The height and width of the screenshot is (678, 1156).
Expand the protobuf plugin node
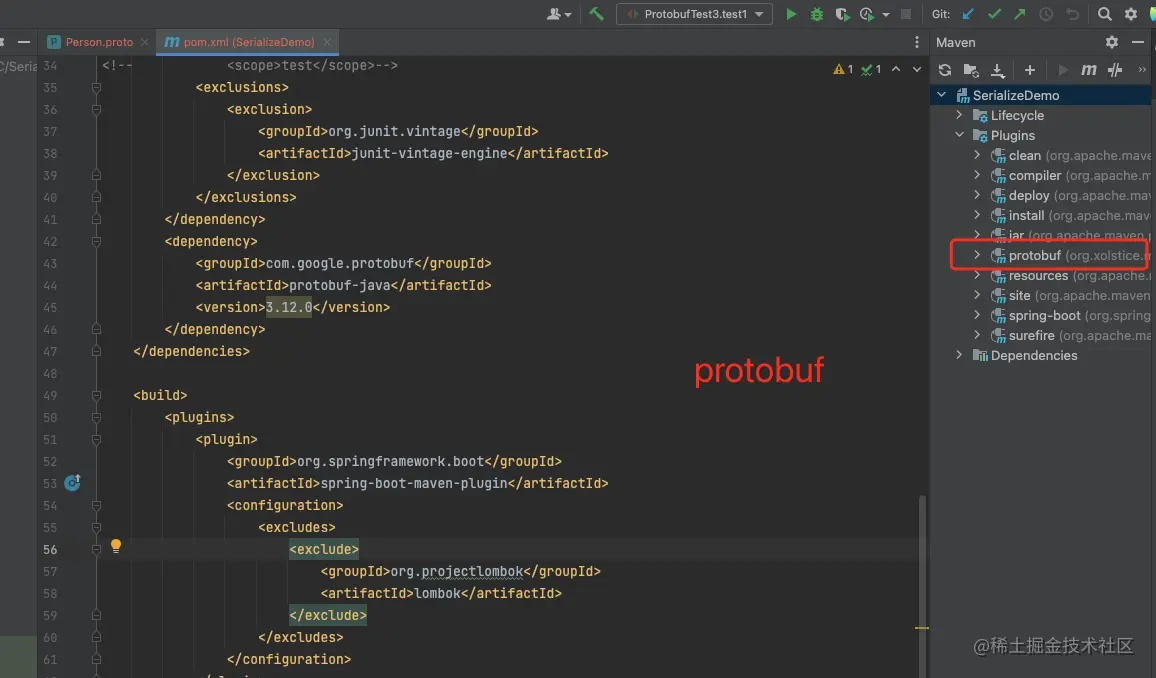point(977,255)
